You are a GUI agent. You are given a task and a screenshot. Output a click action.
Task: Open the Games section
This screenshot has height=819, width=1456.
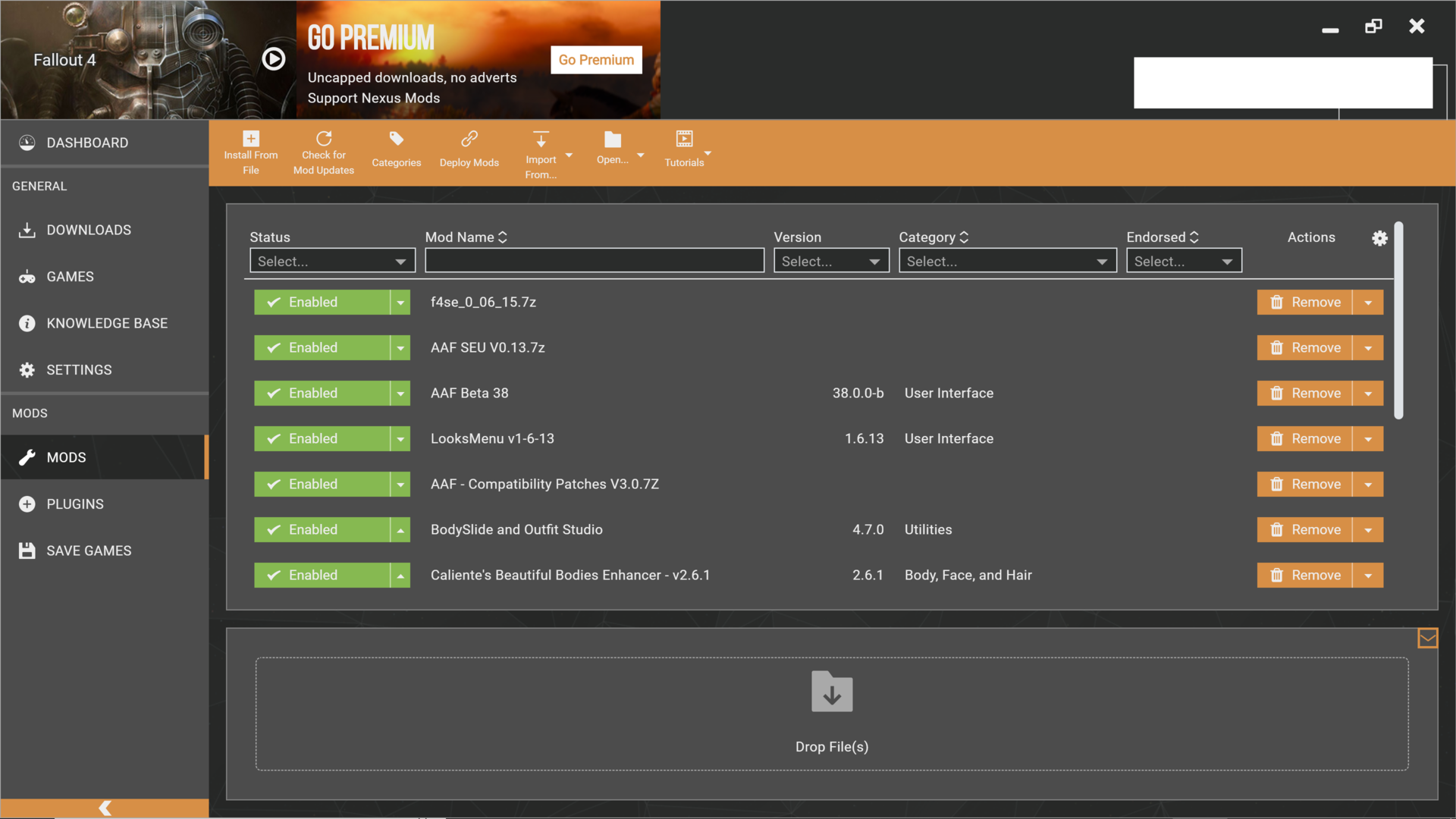105,277
